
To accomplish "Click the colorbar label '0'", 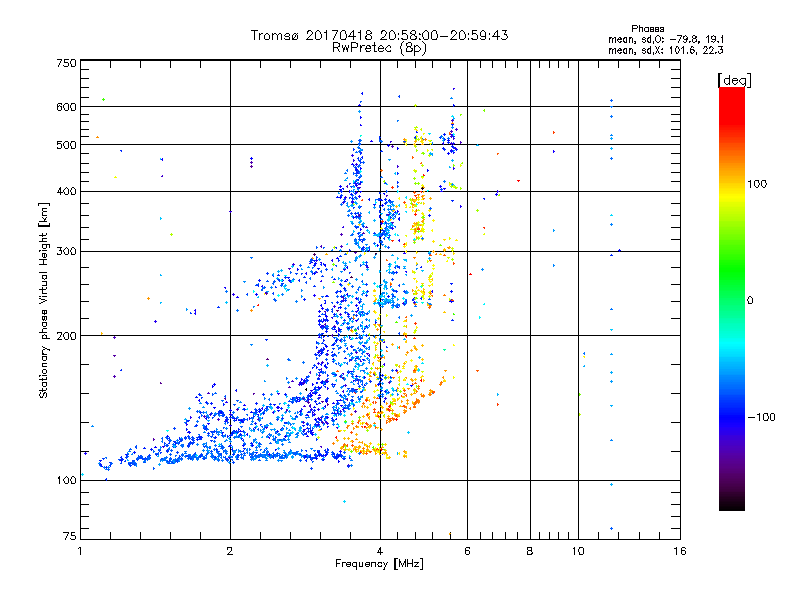I will pos(750,300).
